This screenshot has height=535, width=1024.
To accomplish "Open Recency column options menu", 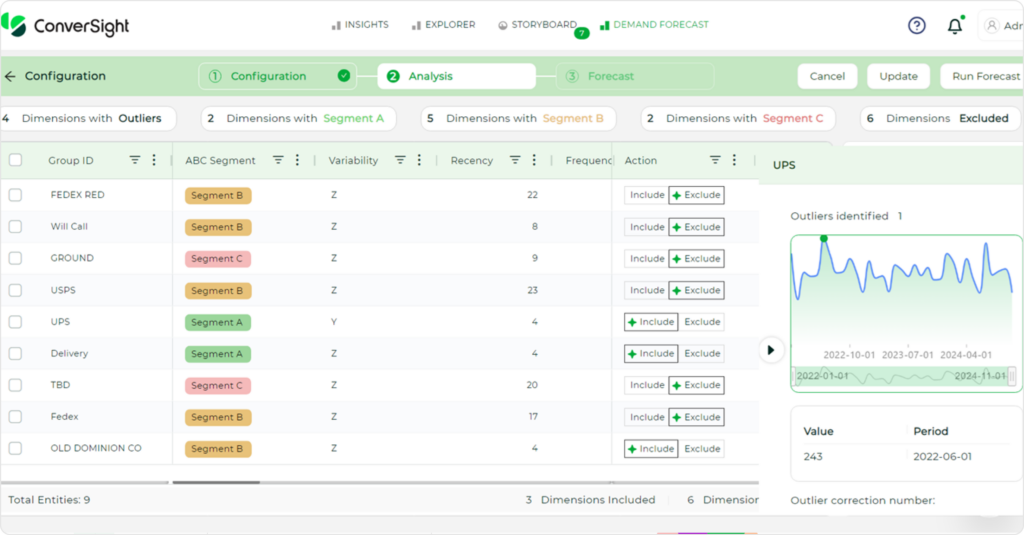I will (534, 160).
